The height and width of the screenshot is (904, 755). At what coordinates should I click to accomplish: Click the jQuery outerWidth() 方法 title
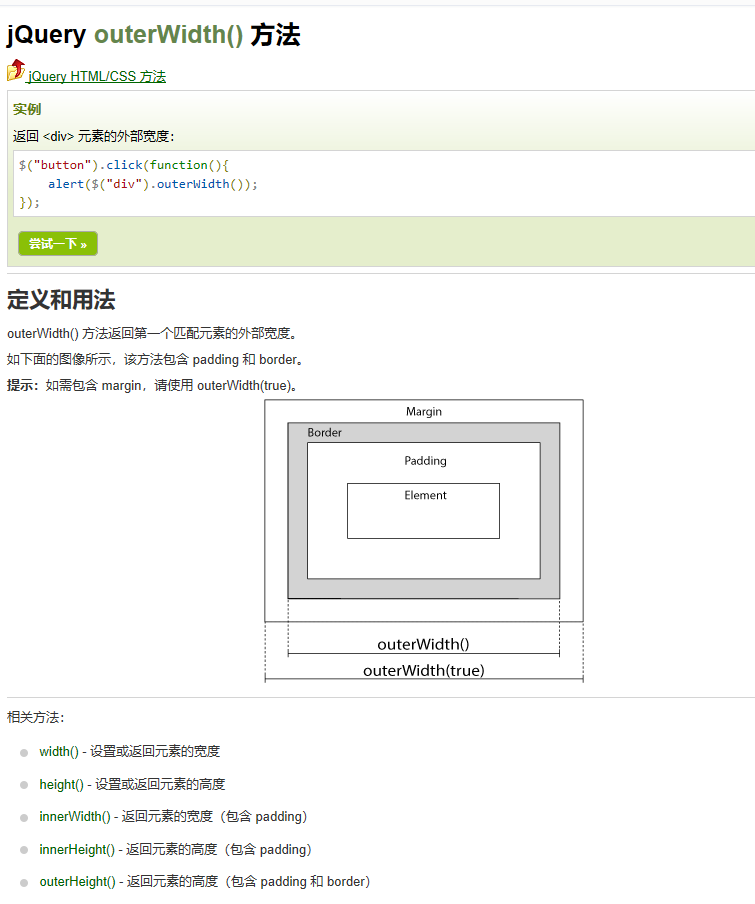pyautogui.click(x=153, y=35)
